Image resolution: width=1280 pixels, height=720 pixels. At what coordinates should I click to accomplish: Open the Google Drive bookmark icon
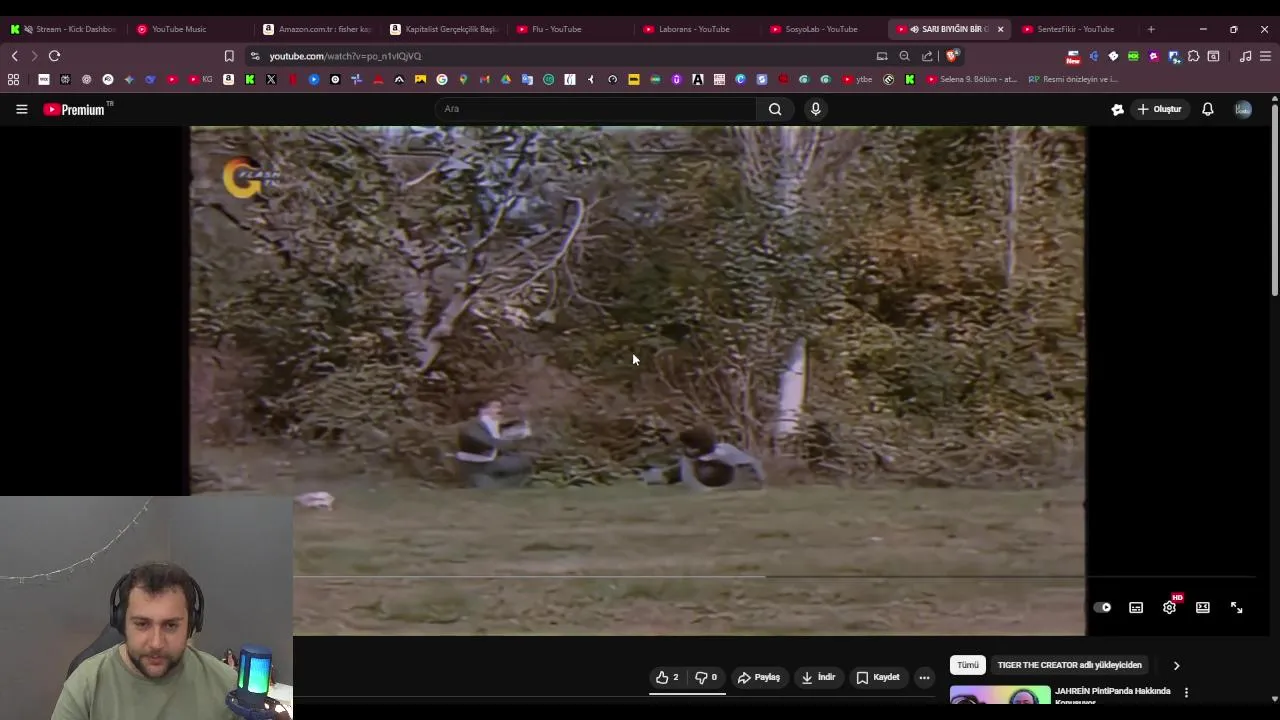coord(506,79)
